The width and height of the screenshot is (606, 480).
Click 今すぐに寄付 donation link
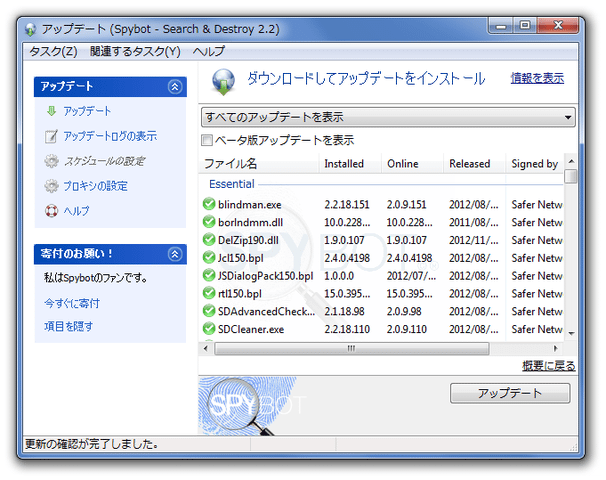(72, 303)
